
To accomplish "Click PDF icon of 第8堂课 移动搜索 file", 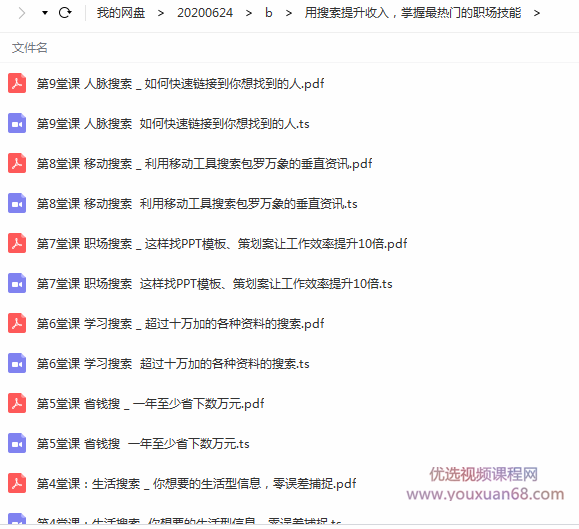I will tap(17, 163).
